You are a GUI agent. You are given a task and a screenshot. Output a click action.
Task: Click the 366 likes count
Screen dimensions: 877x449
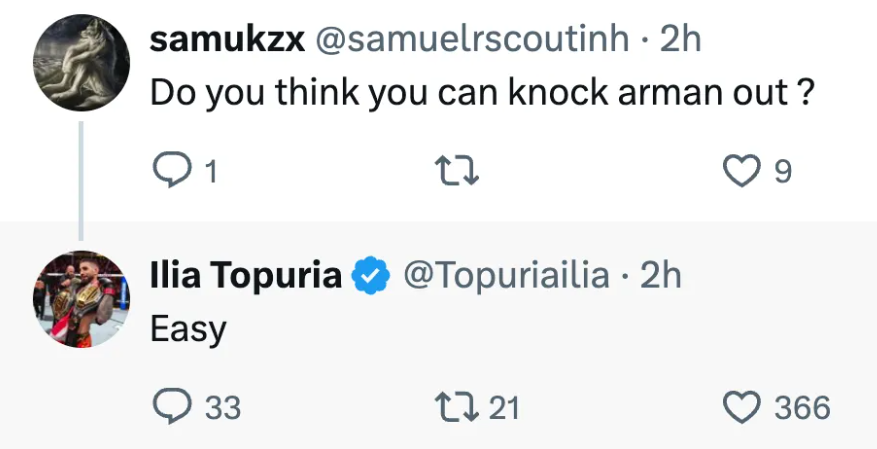803,408
